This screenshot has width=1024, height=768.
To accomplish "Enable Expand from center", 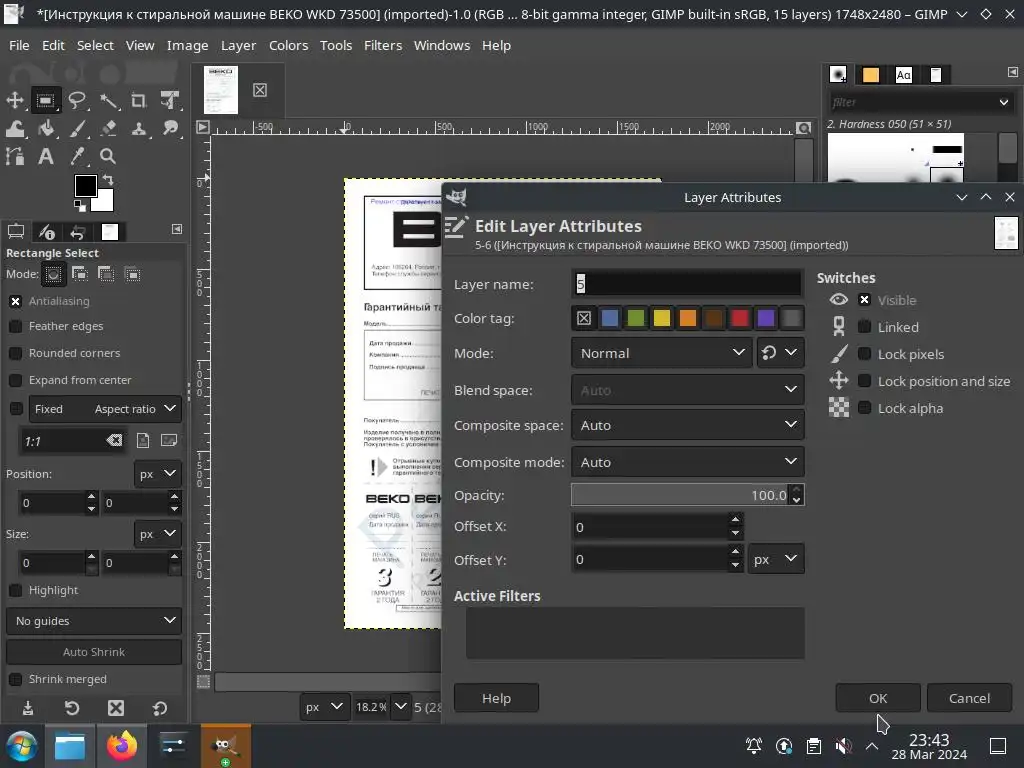I will [16, 379].
